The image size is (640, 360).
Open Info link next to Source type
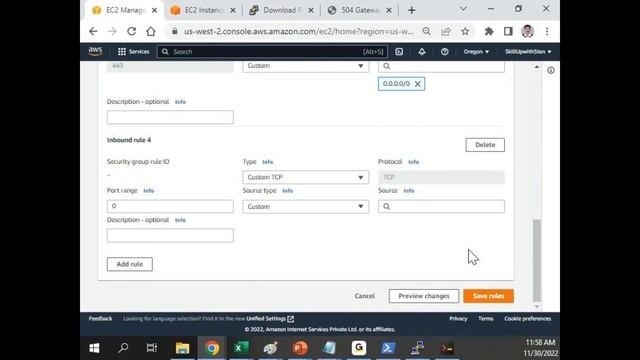click(x=287, y=191)
